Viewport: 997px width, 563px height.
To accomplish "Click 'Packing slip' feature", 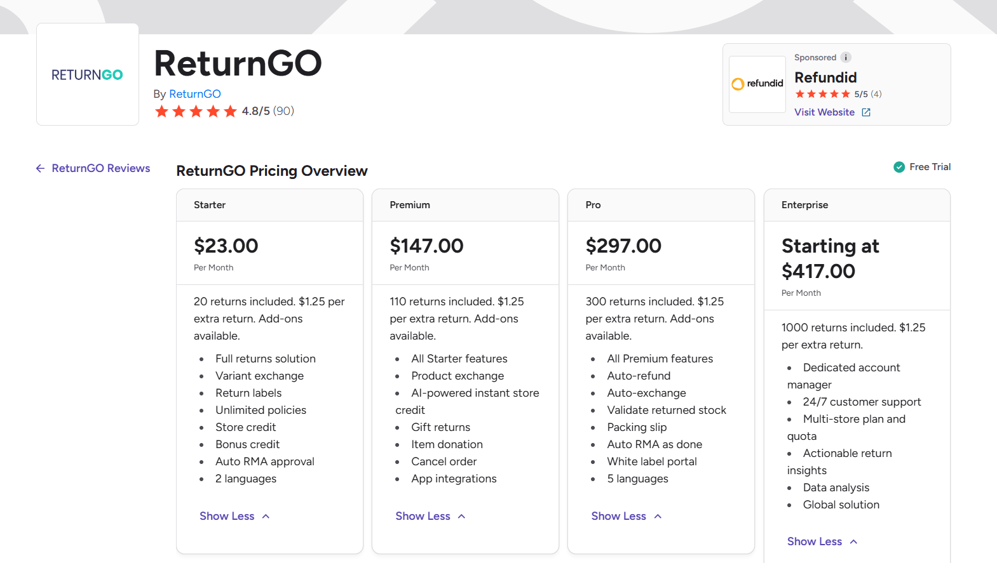I will pos(636,427).
